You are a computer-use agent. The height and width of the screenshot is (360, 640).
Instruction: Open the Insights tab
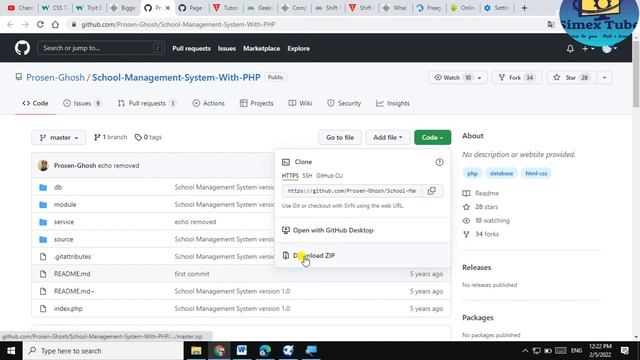pyautogui.click(x=393, y=103)
